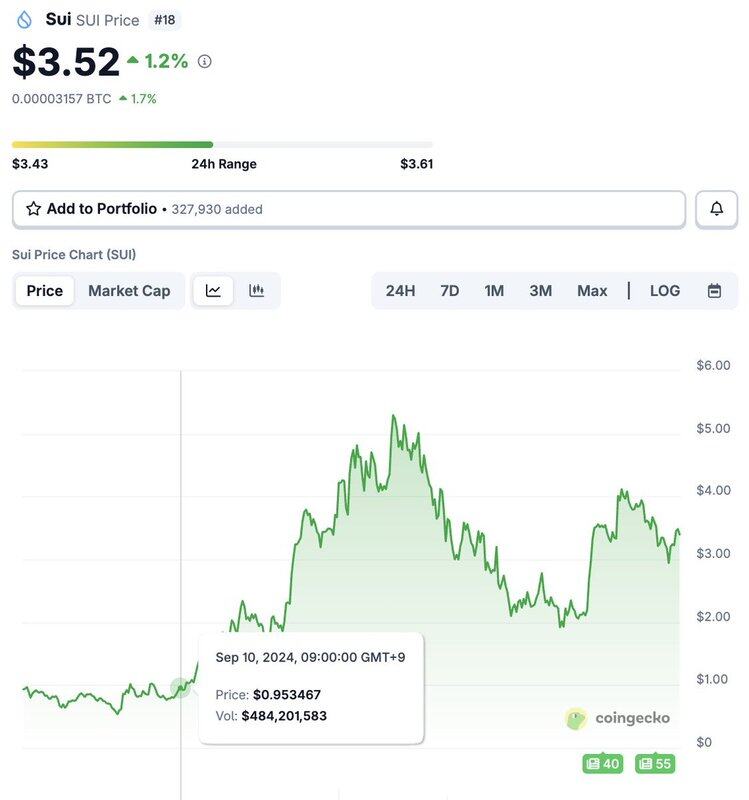Image resolution: width=749 pixels, height=800 pixels.
Task: Click the star icon beside Add to Portfolio
Action: (34, 209)
